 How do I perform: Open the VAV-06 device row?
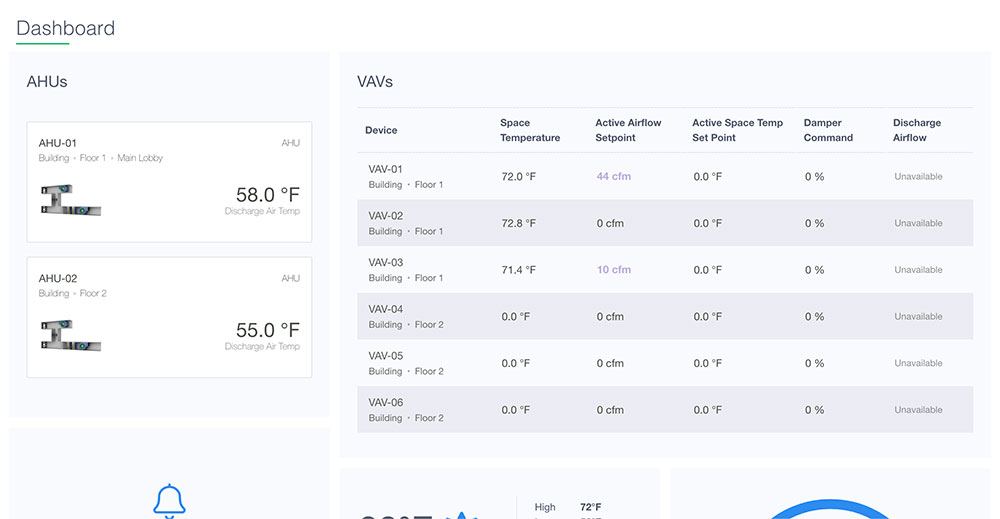665,409
